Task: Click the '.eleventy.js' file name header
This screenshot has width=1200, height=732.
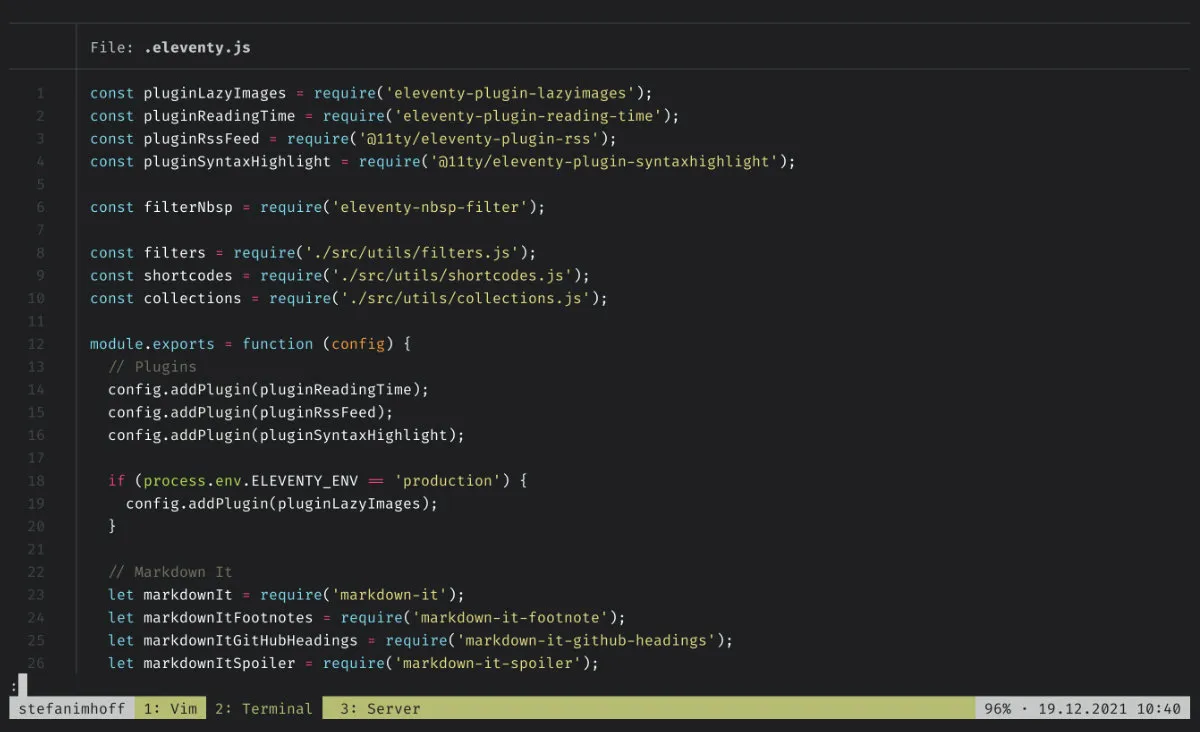Action: click(196, 47)
